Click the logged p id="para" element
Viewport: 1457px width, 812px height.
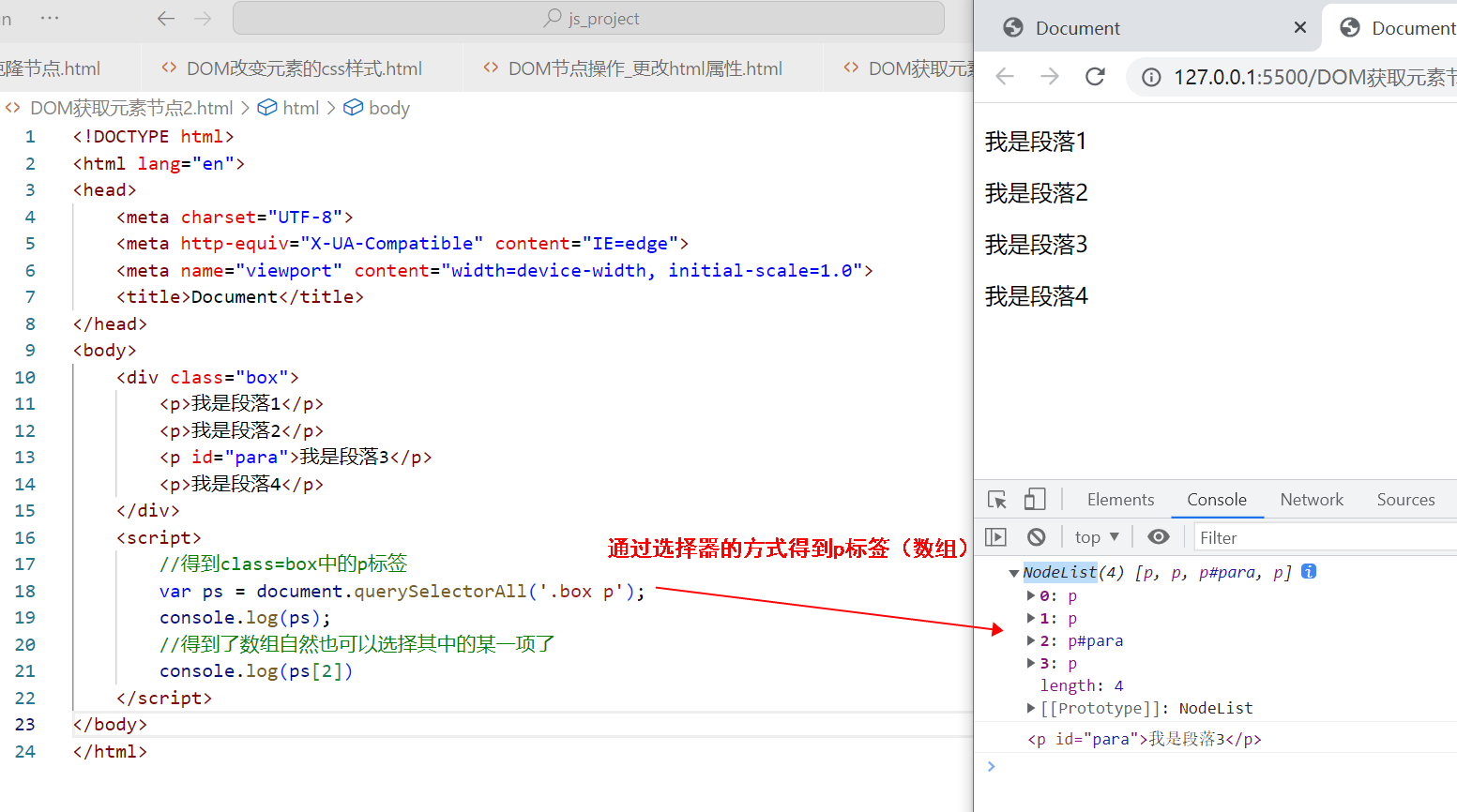pyautogui.click(x=1145, y=739)
